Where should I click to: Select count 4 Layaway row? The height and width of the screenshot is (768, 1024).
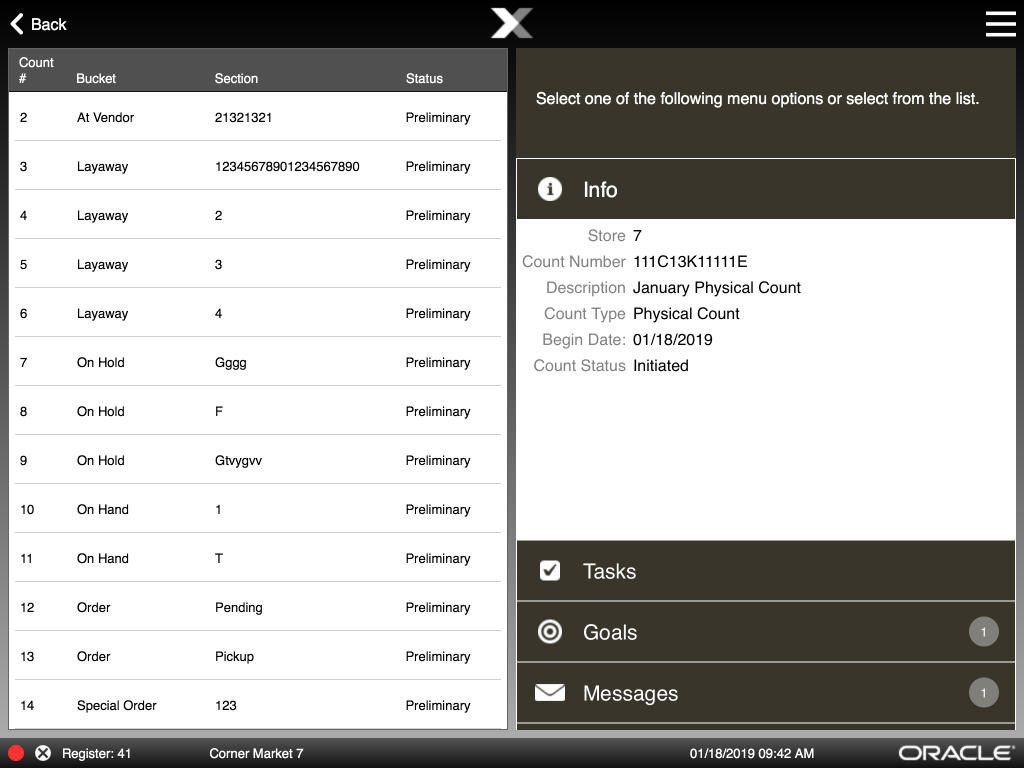click(x=258, y=214)
